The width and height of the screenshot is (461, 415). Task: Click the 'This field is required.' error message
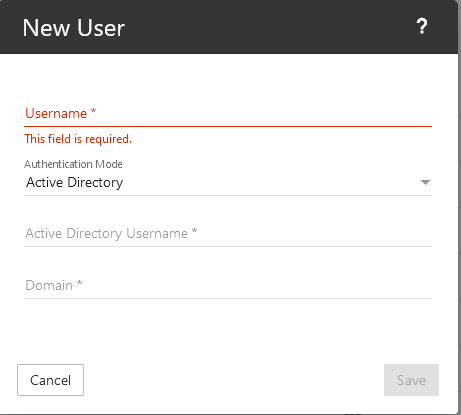click(x=78, y=139)
